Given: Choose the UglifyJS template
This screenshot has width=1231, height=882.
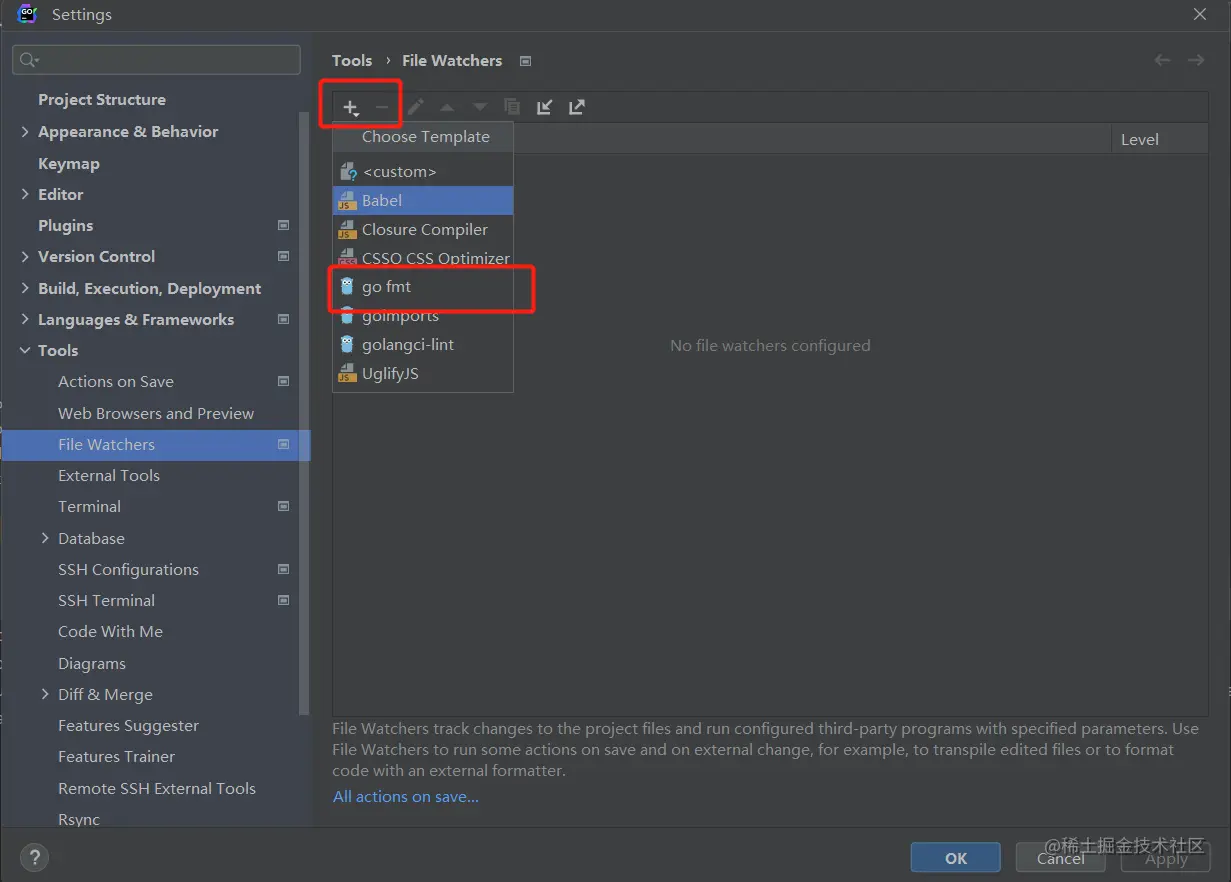Looking at the screenshot, I should 423,373.
